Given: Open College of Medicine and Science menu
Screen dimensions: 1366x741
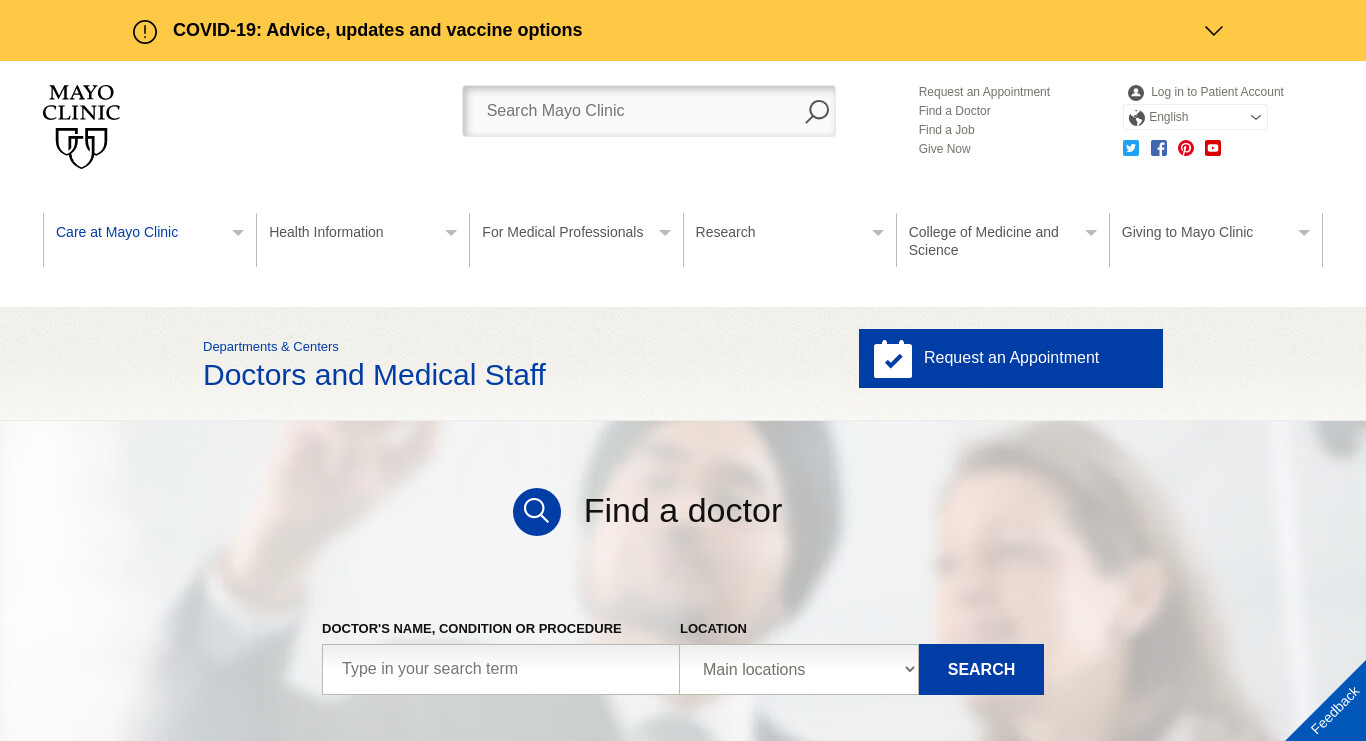Looking at the screenshot, I should point(984,241).
